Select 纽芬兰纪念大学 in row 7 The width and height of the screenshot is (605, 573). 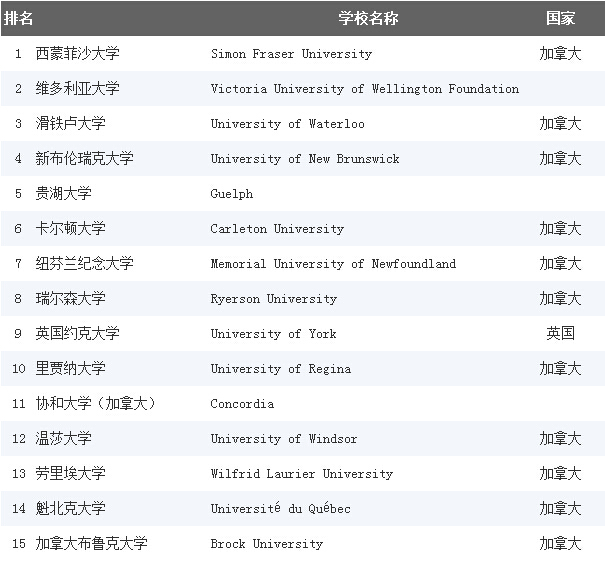[x=84, y=264]
